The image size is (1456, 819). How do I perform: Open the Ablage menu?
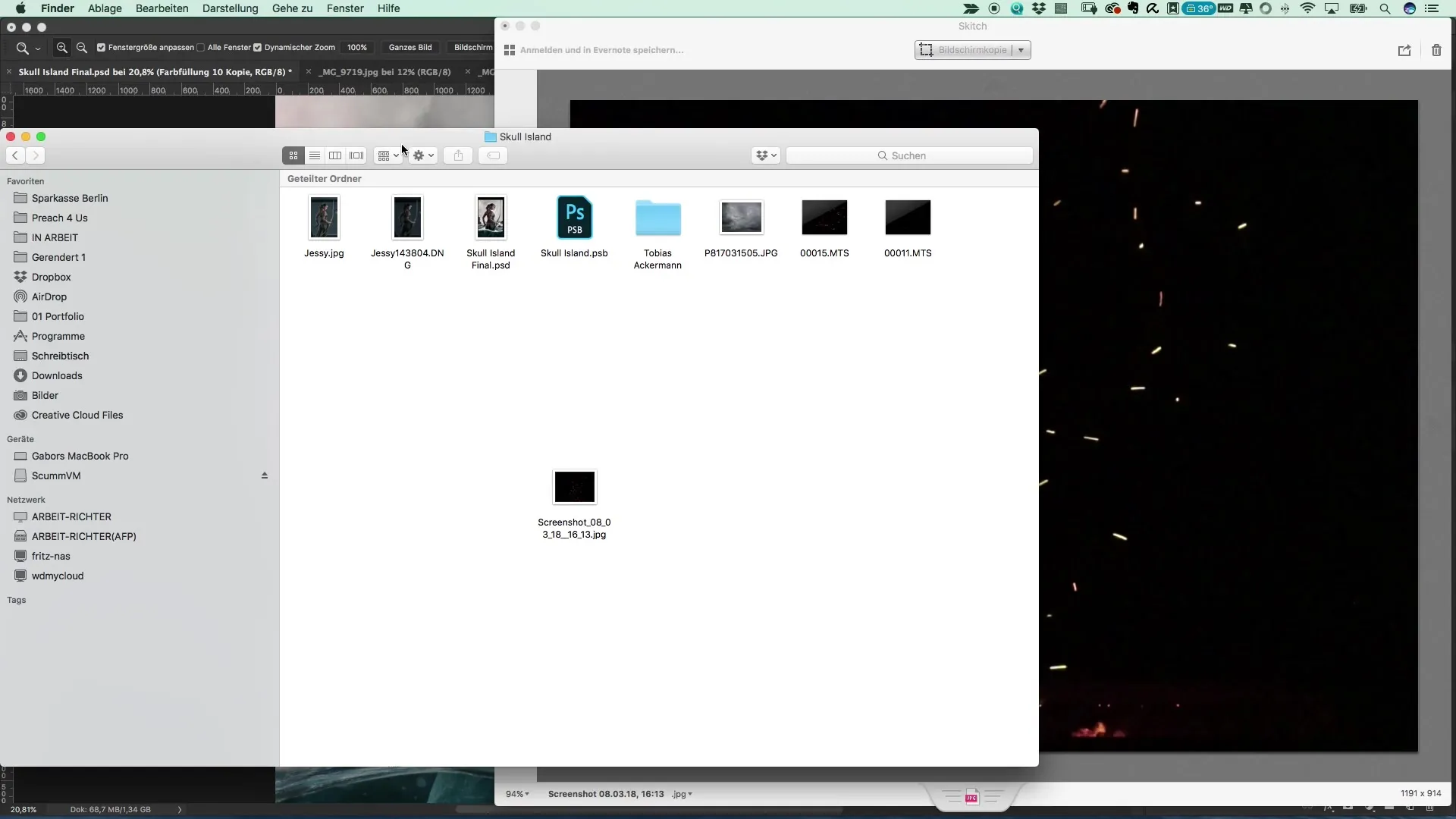[x=105, y=8]
